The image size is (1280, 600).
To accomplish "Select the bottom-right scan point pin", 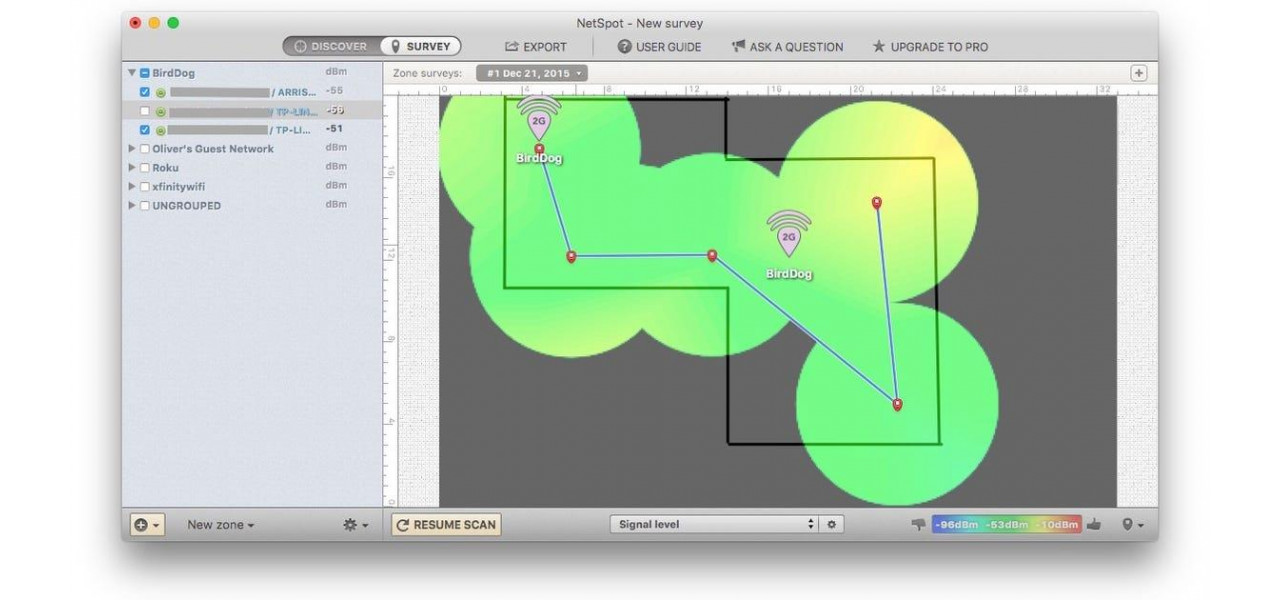I will (897, 405).
